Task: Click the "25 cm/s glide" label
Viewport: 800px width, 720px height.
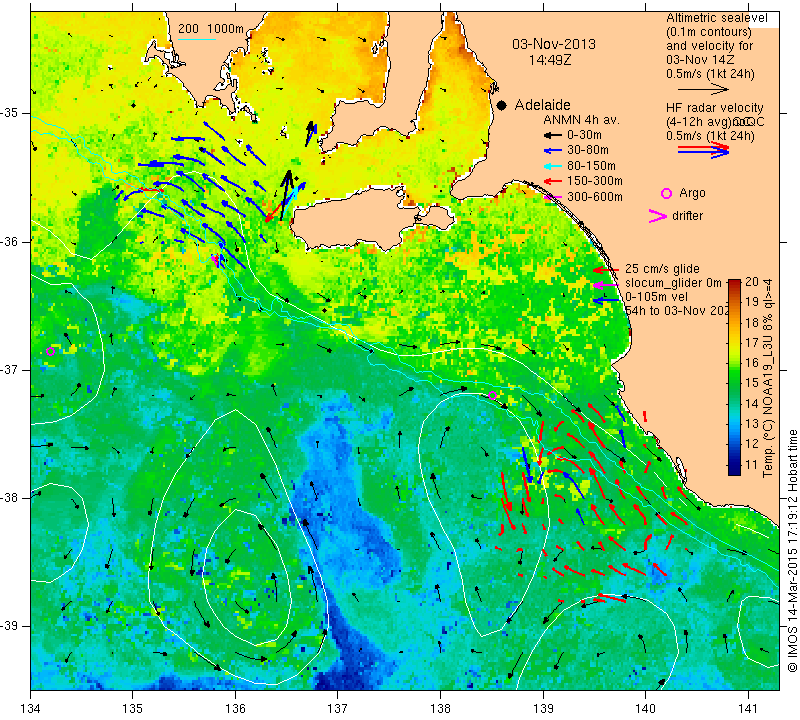Action: click(x=662, y=269)
